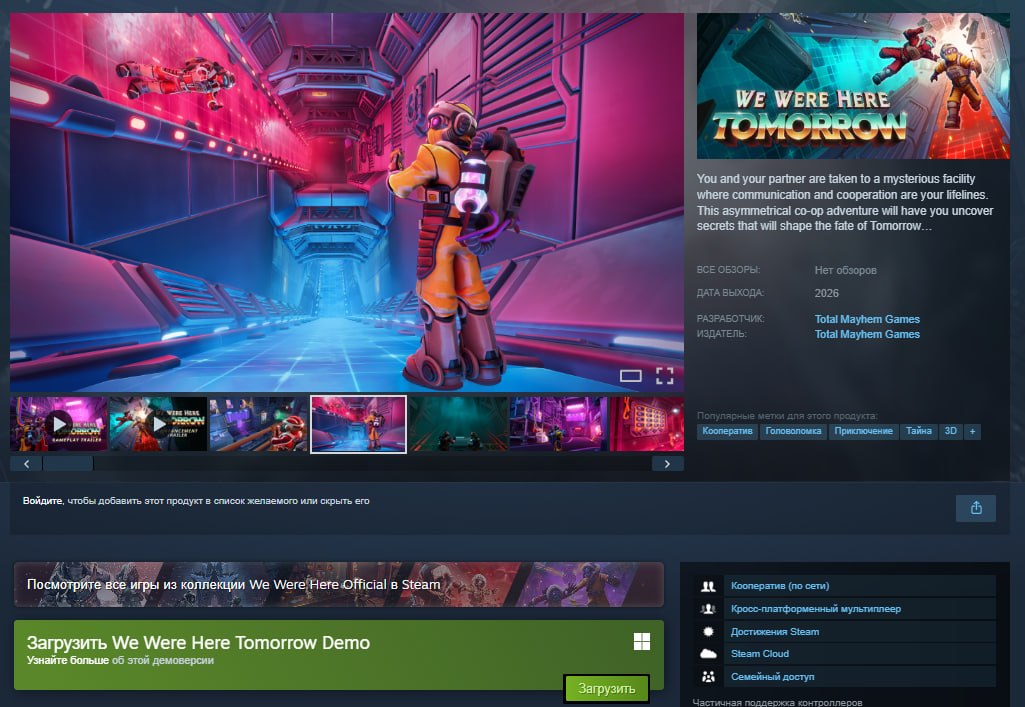Image resolution: width=1025 pixels, height=707 pixels.
Task: Play the Gameplay Trailer thumbnail
Action: [x=59, y=424]
